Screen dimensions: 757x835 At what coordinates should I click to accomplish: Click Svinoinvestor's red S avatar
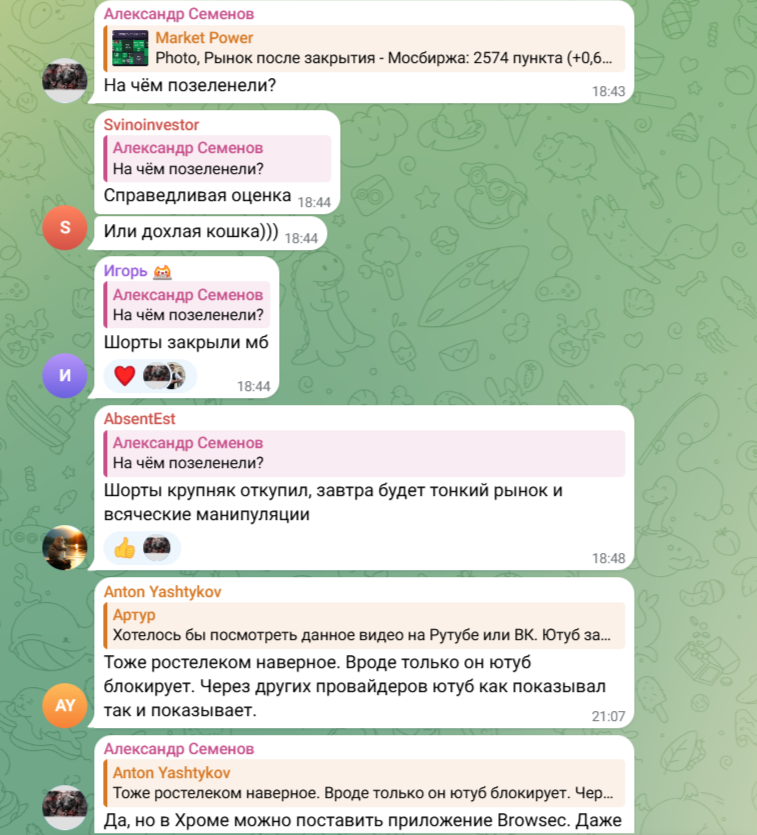65,227
